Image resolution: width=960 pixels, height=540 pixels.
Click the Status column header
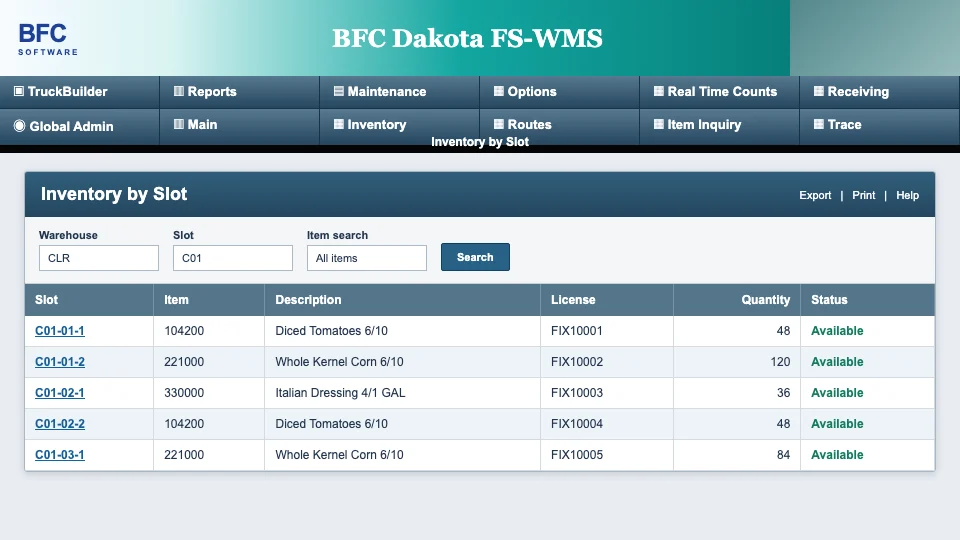[x=868, y=300]
